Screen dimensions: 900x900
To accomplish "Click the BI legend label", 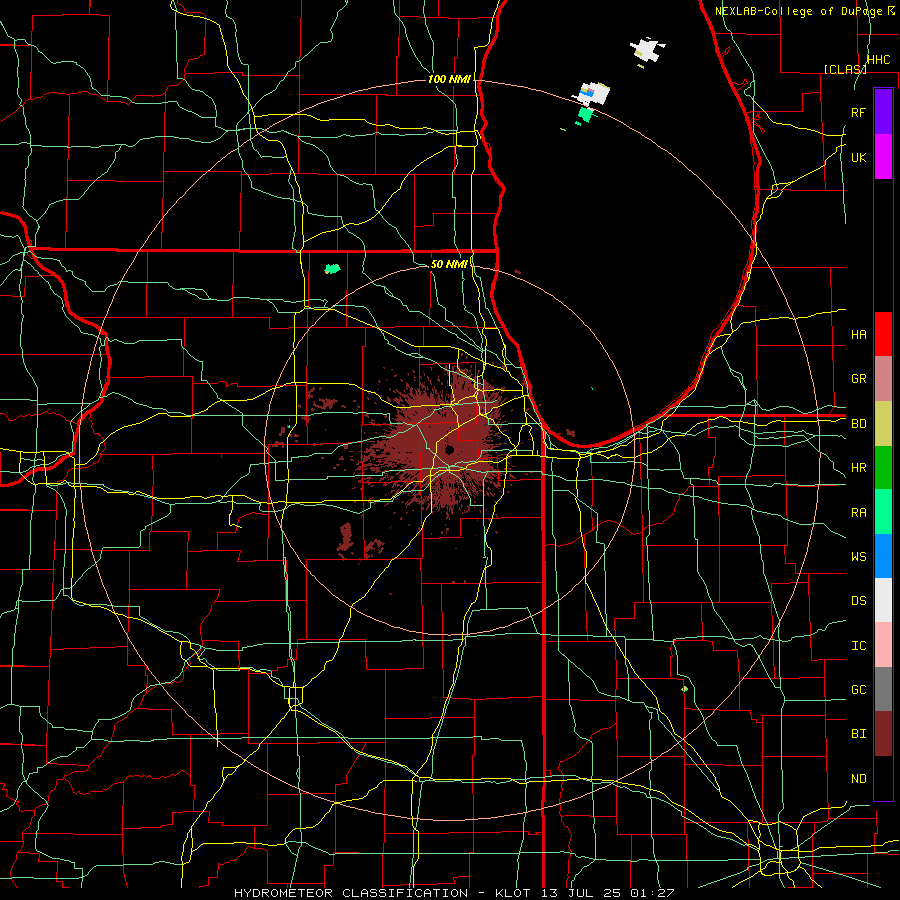I will coord(858,734).
